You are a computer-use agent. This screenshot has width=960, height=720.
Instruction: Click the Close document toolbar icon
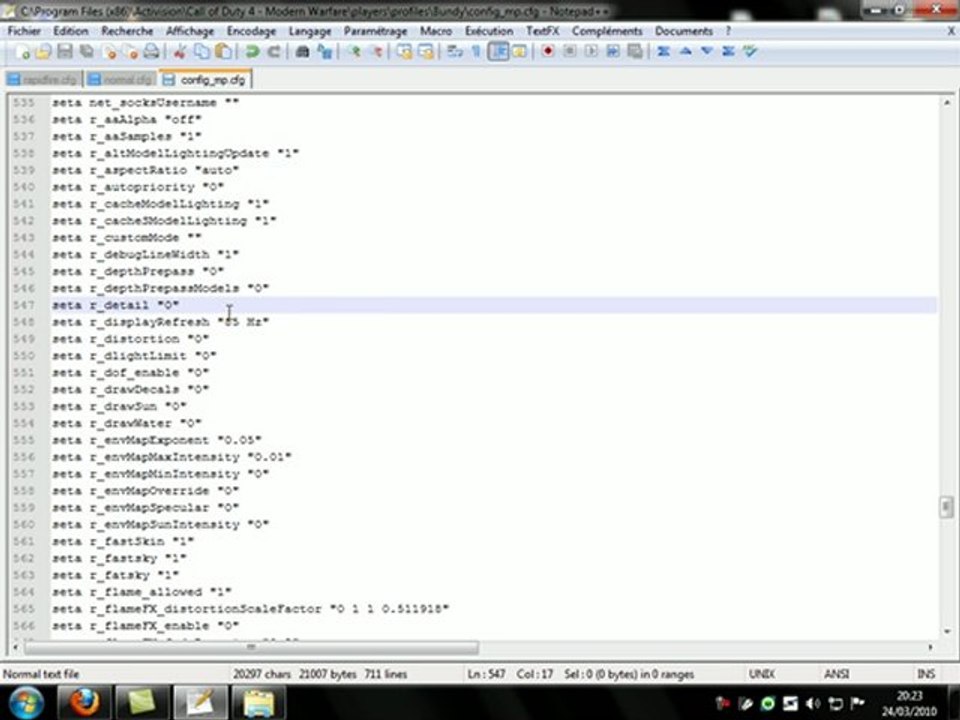pos(110,52)
